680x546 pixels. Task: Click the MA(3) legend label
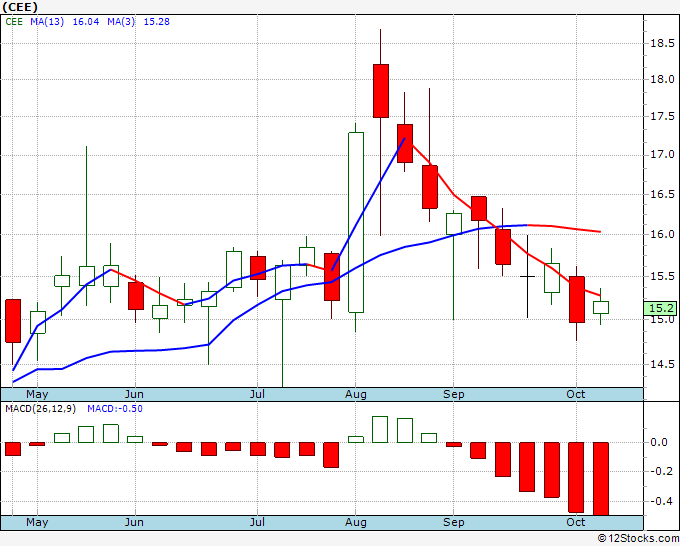121,22
